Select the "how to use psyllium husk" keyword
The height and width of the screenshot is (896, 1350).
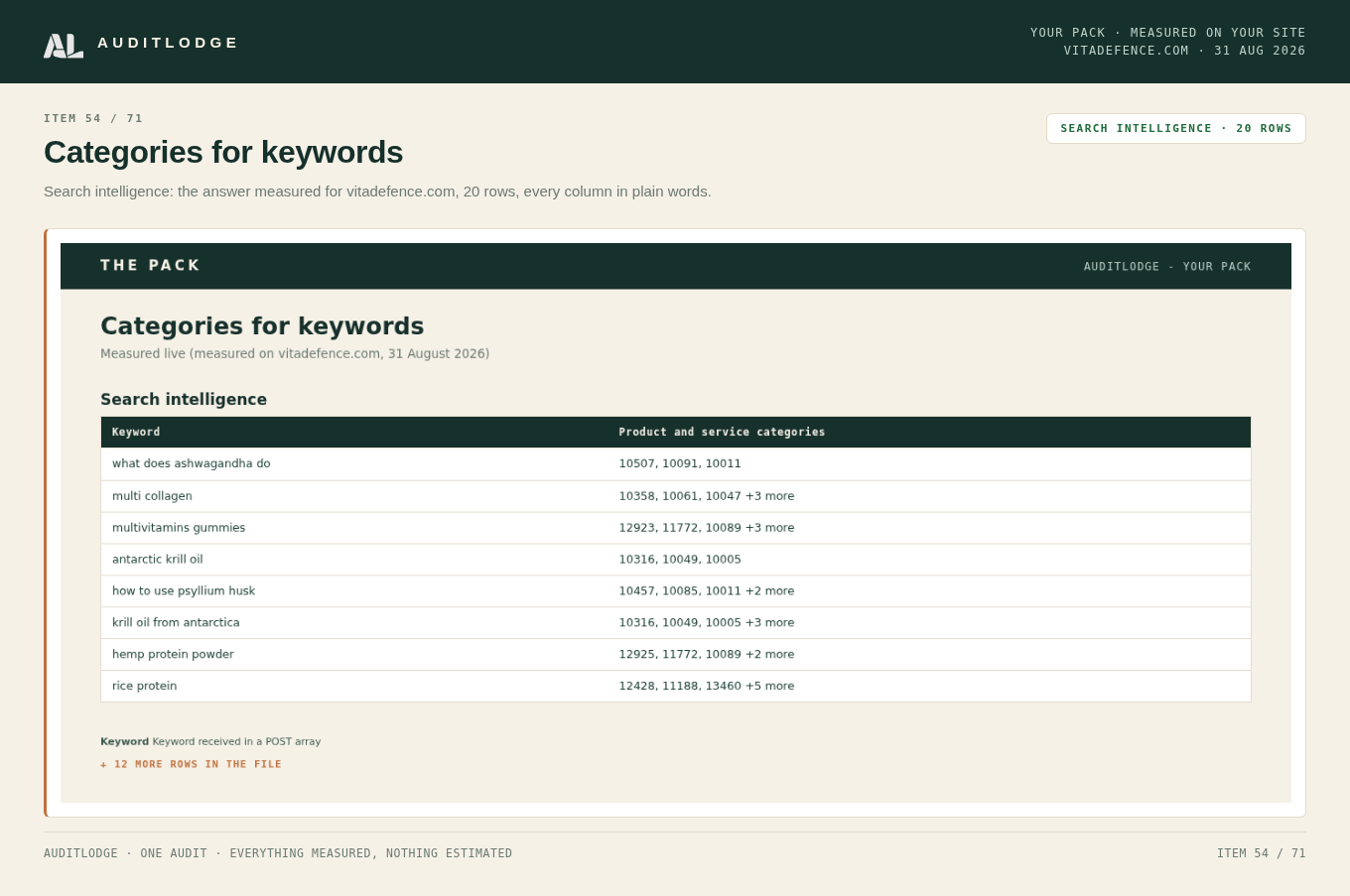pos(184,591)
